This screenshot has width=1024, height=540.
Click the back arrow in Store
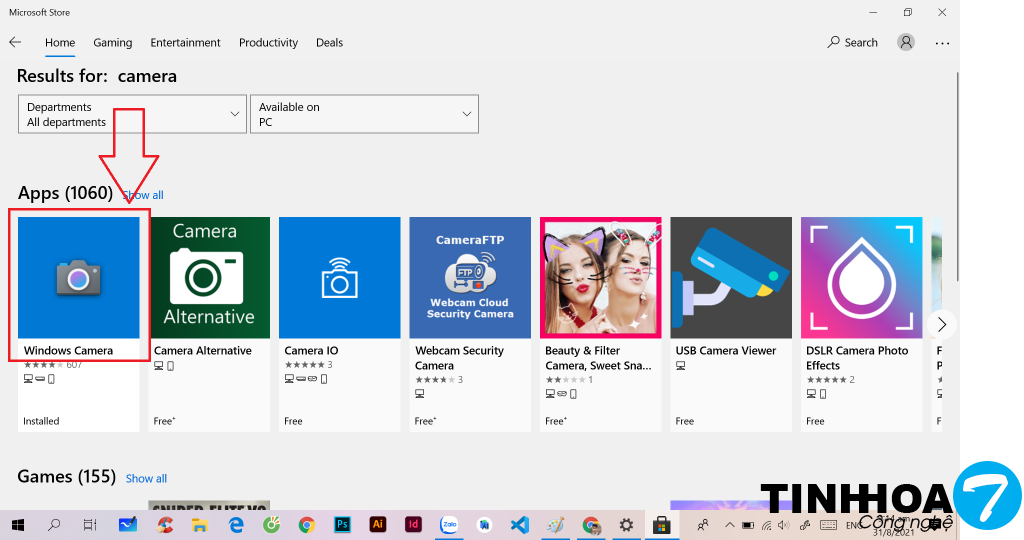click(x=15, y=42)
